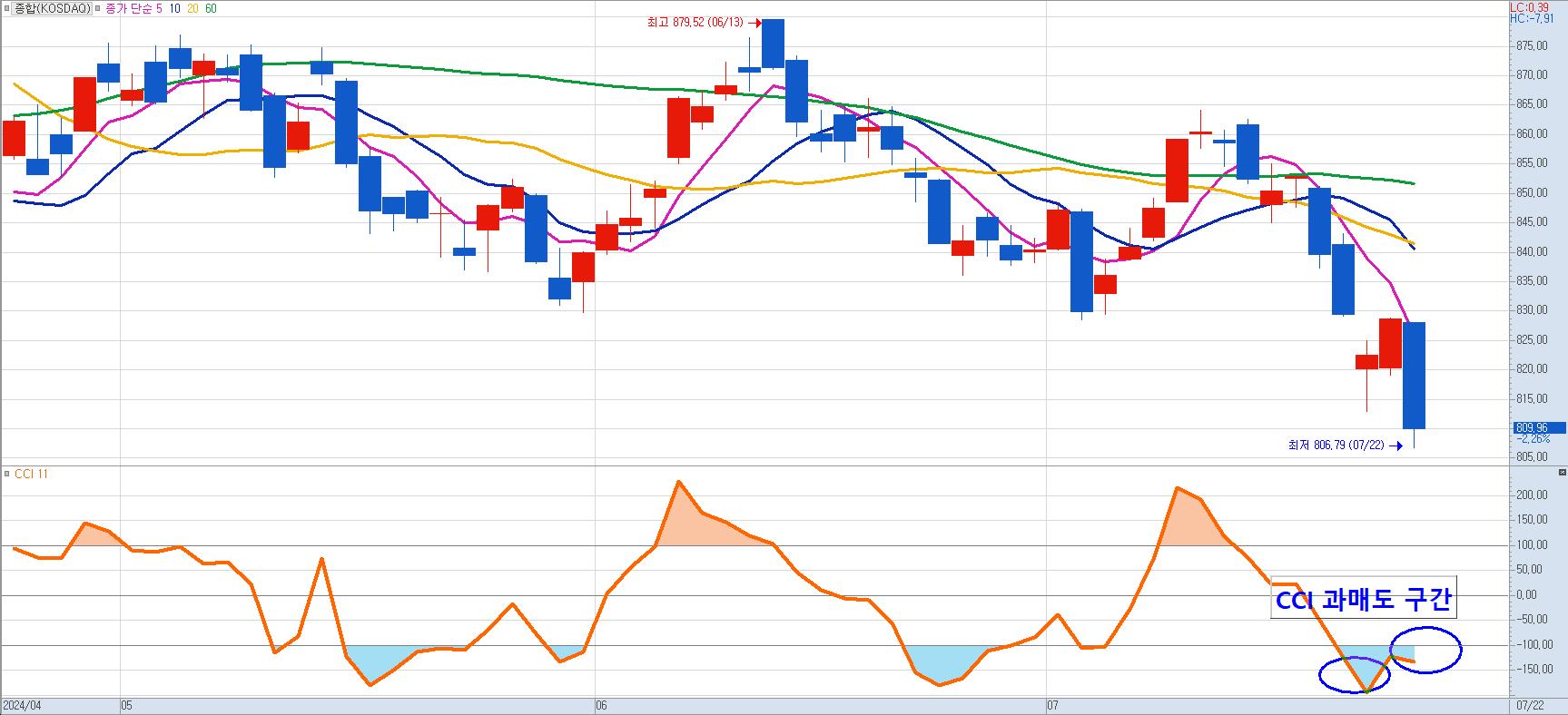This screenshot has width=1568, height=715.
Task: Select the 20-day moving average label
Action: click(x=192, y=8)
